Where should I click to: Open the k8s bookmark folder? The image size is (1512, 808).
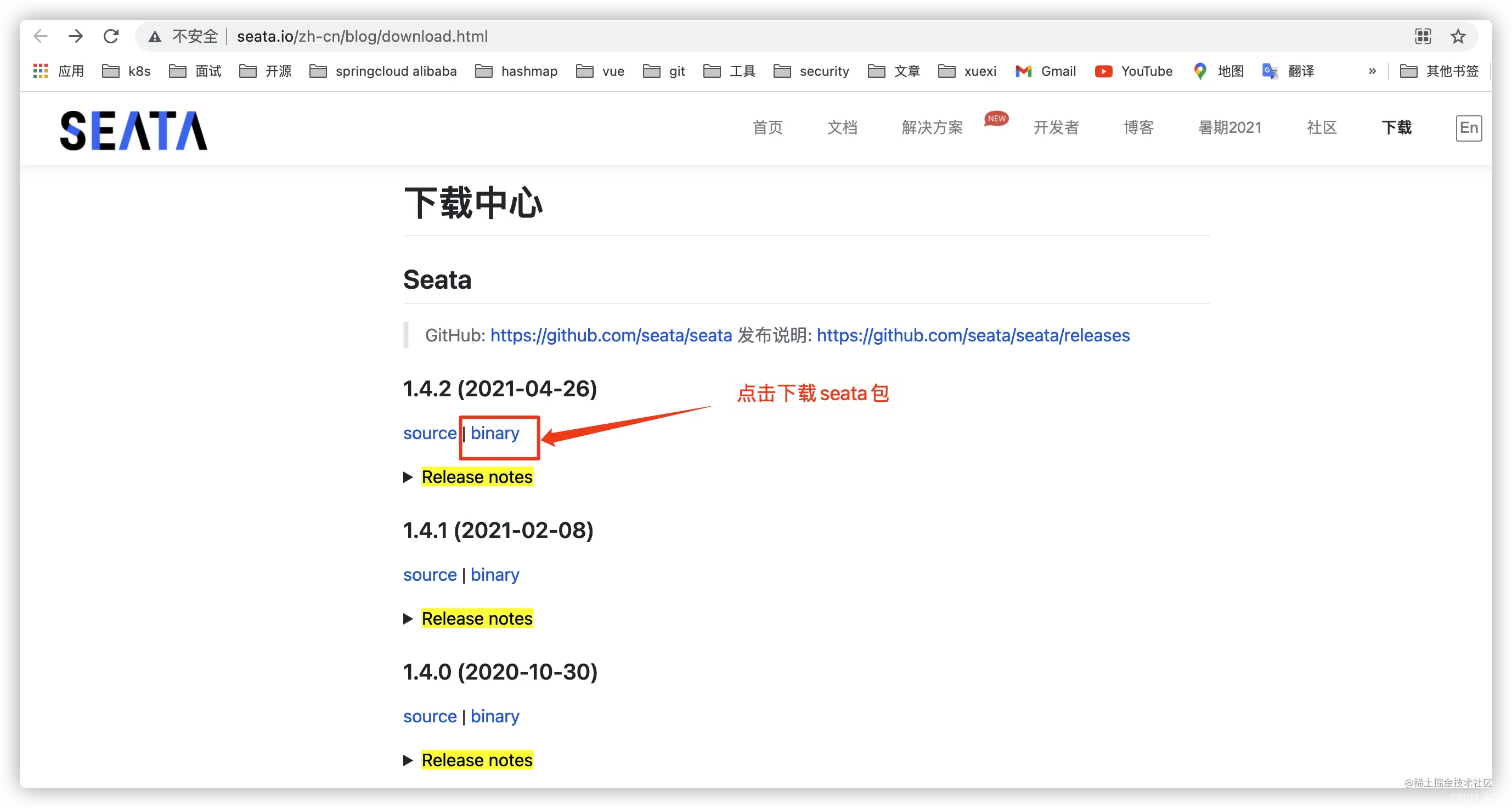(126, 71)
